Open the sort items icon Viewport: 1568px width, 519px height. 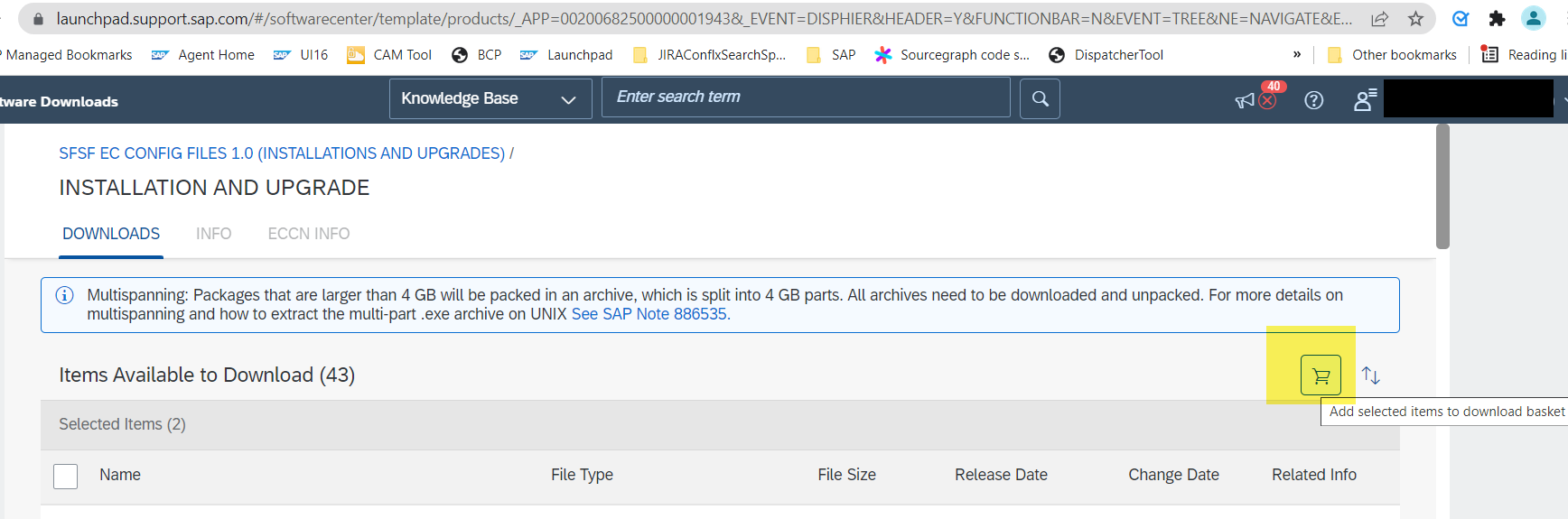coord(1370,375)
